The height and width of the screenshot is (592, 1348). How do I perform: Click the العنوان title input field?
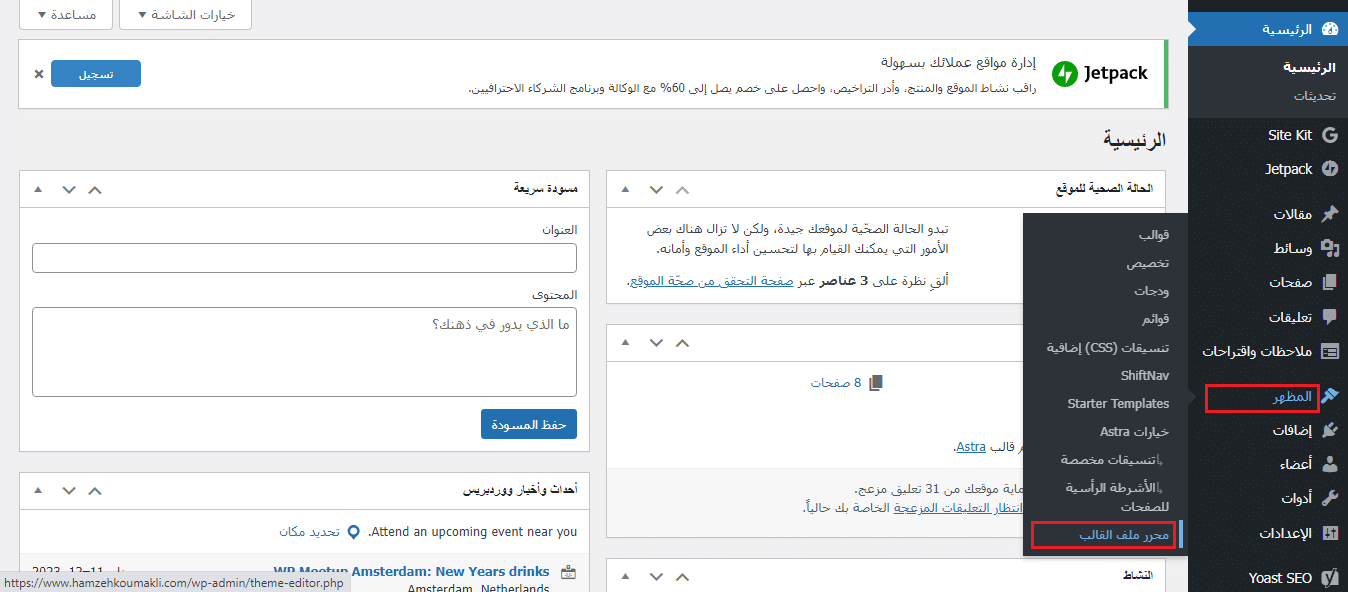click(x=304, y=258)
